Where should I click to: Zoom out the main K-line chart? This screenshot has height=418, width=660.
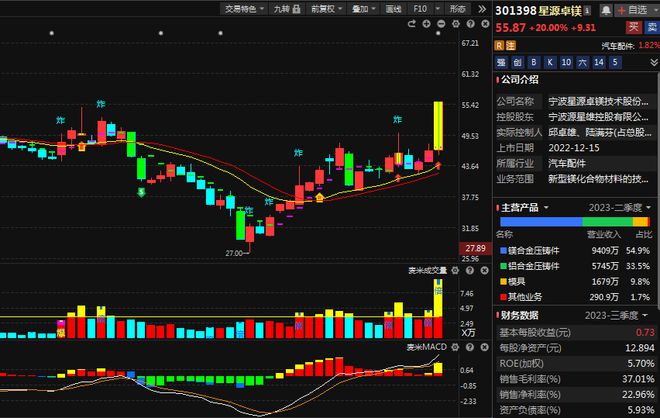441,24
